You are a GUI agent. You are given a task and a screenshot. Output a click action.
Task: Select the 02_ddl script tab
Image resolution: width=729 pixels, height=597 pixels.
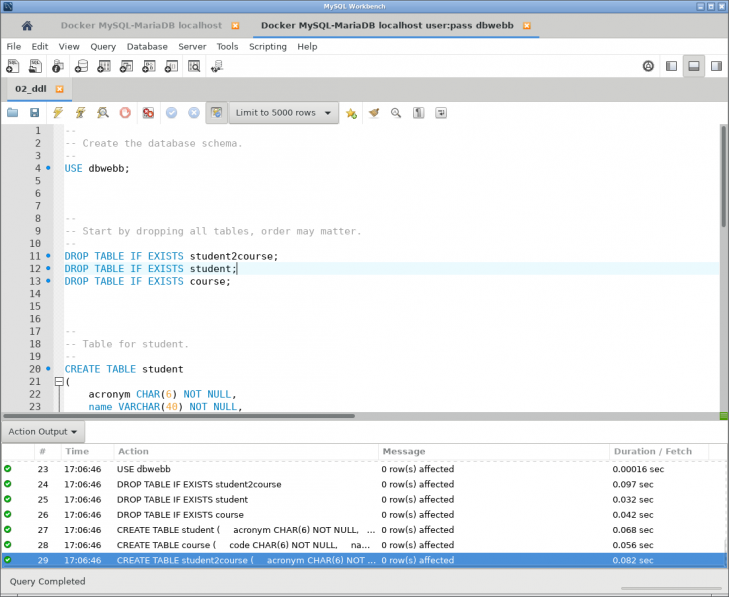coord(31,89)
